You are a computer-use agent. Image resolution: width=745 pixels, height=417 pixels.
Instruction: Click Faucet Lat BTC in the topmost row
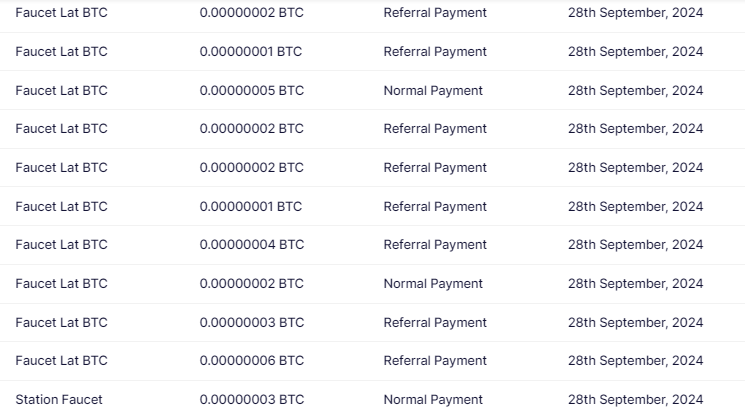pos(61,13)
